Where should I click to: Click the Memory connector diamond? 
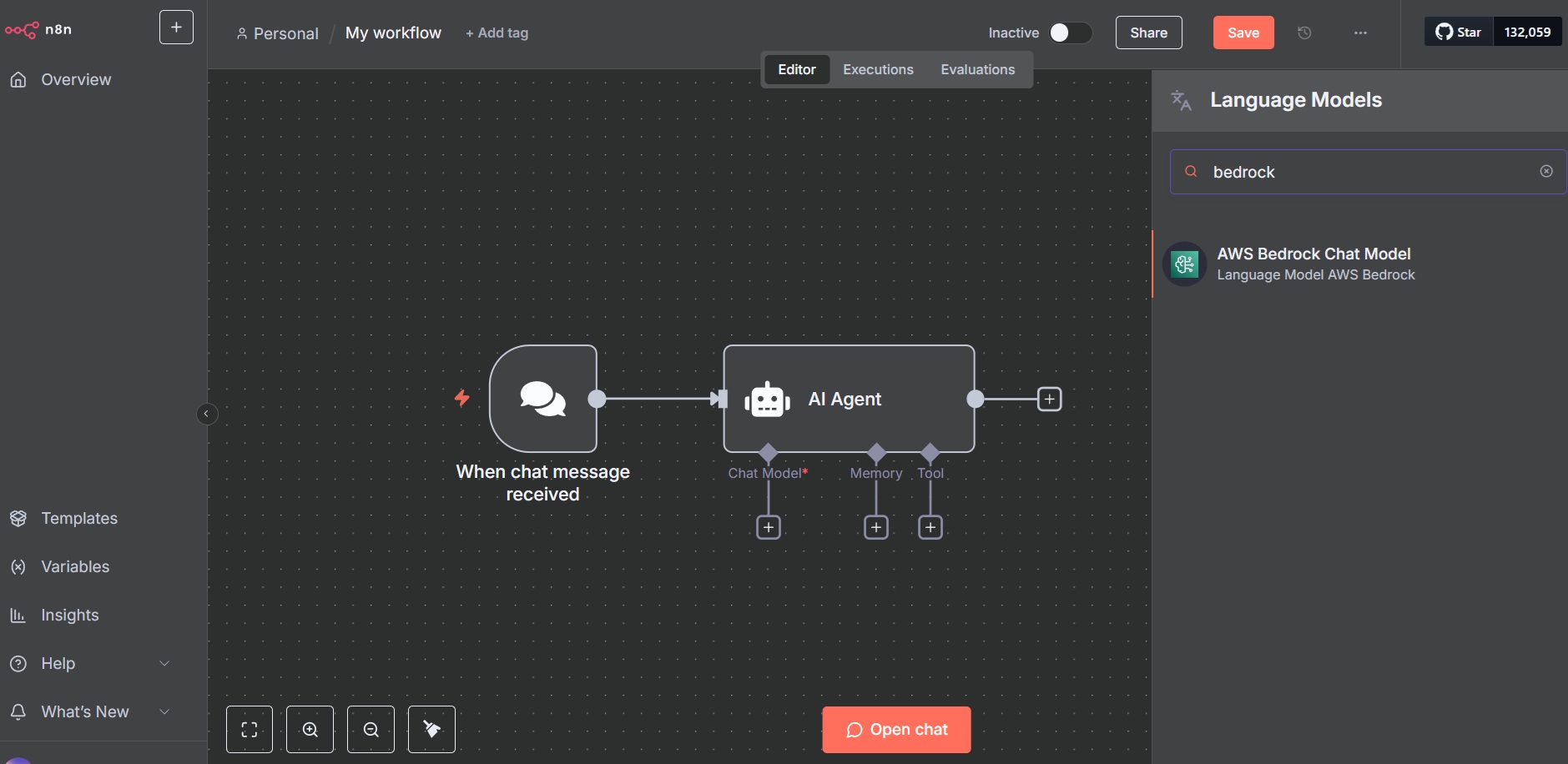tap(876, 453)
